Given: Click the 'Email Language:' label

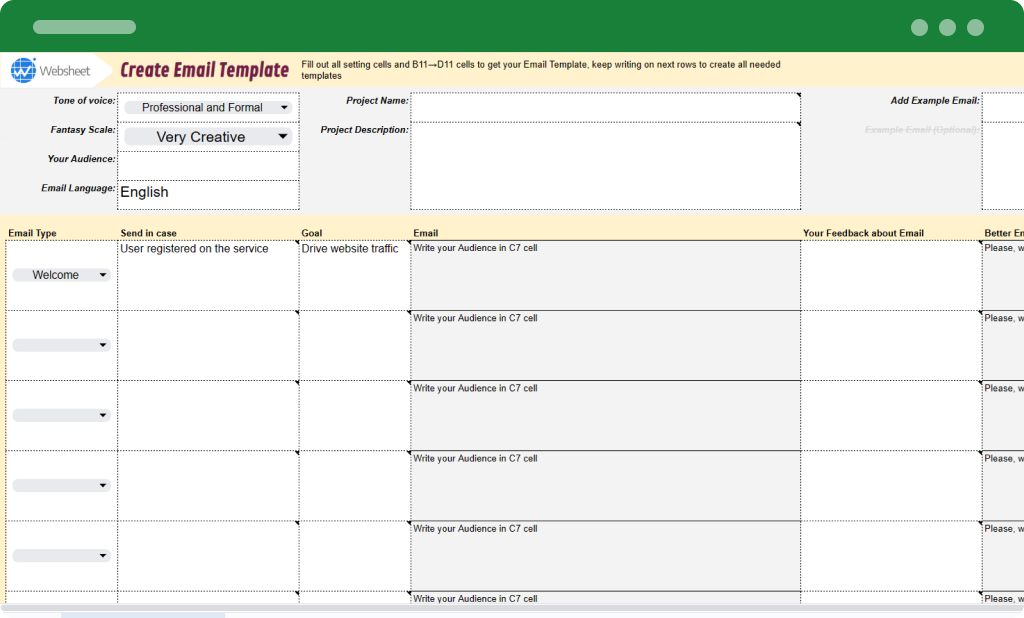Looking at the screenshot, I should tap(78, 188).
